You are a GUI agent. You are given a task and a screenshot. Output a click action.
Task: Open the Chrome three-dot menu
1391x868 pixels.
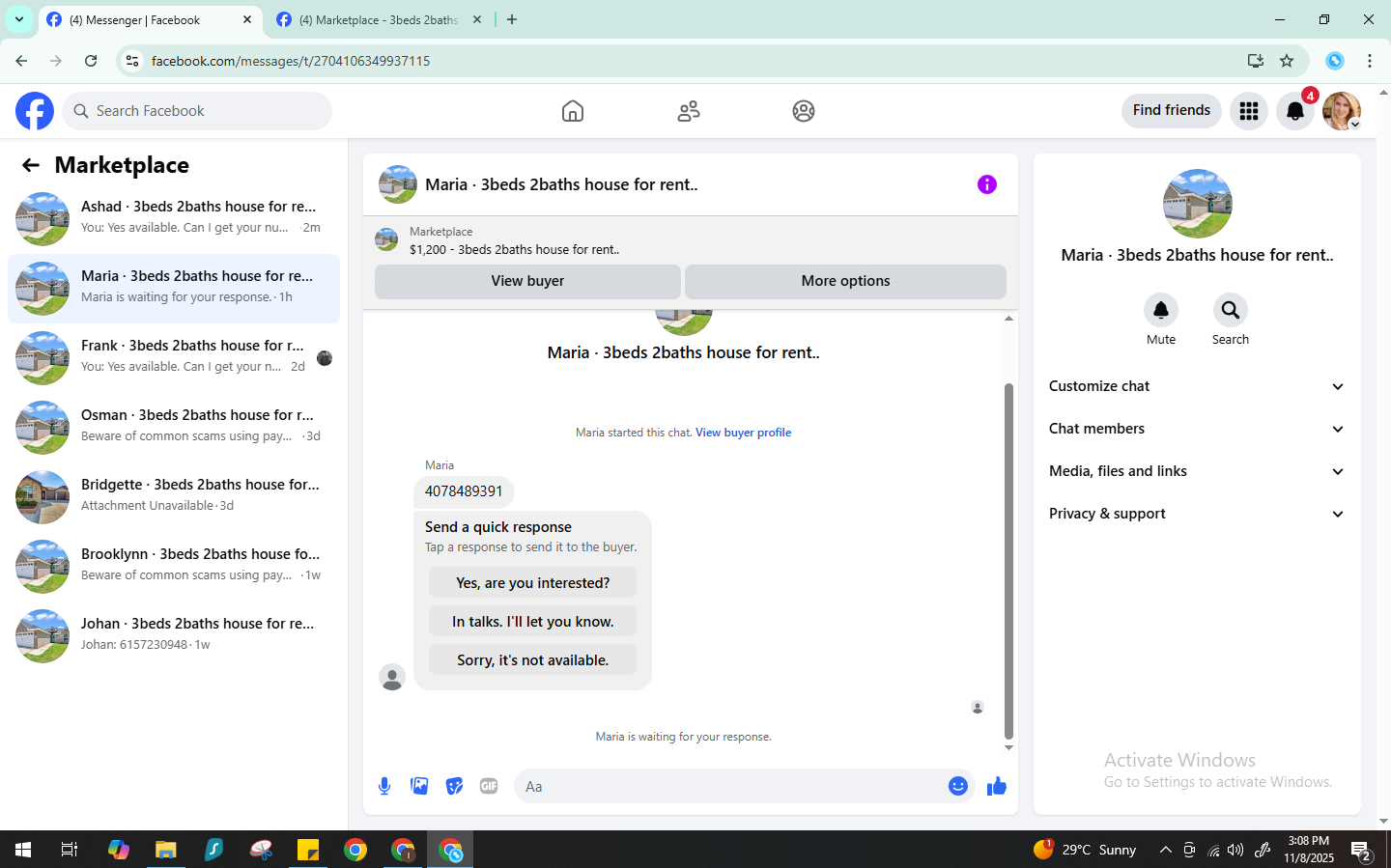click(1370, 61)
